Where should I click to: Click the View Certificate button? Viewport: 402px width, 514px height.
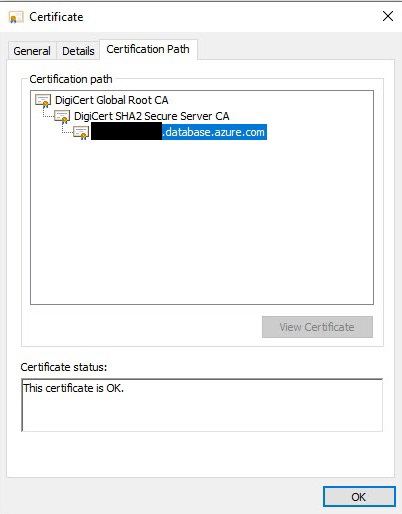tap(317, 327)
